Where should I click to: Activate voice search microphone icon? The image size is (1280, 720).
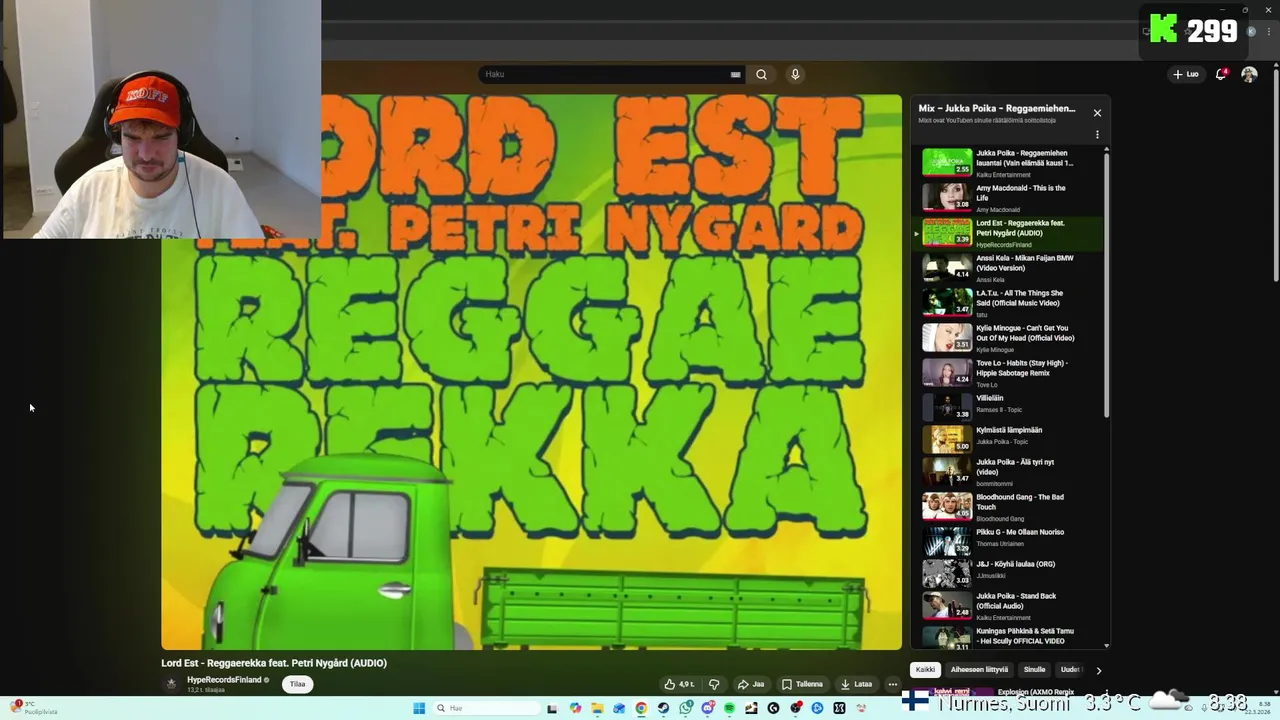(795, 74)
